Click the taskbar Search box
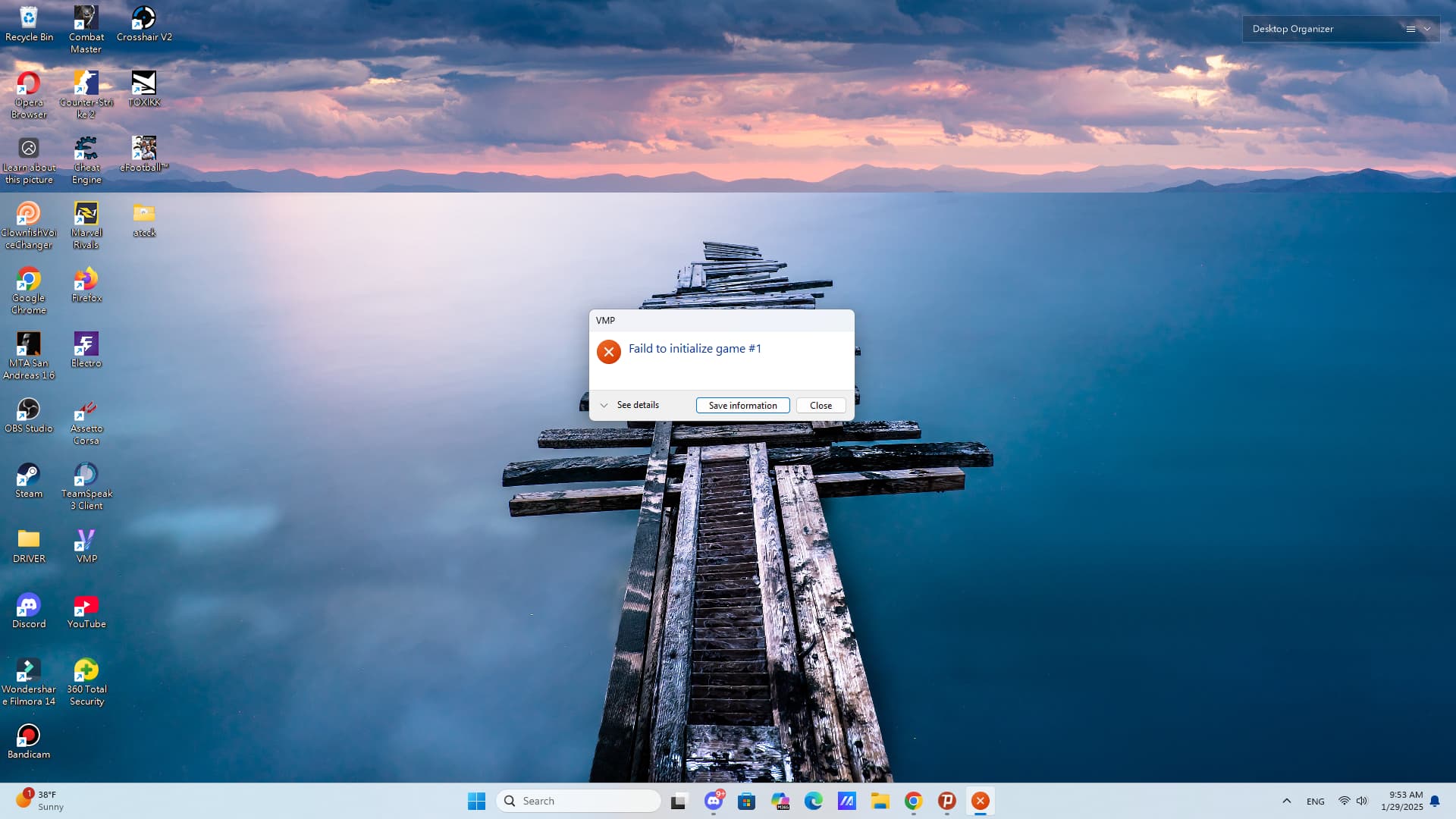The width and height of the screenshot is (1456, 819). tap(579, 801)
